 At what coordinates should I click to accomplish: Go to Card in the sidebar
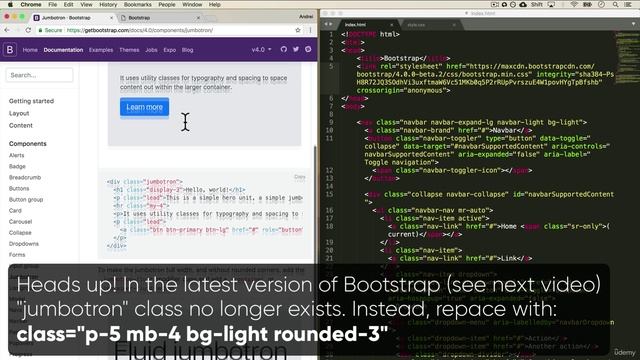pyautogui.click(x=15, y=210)
